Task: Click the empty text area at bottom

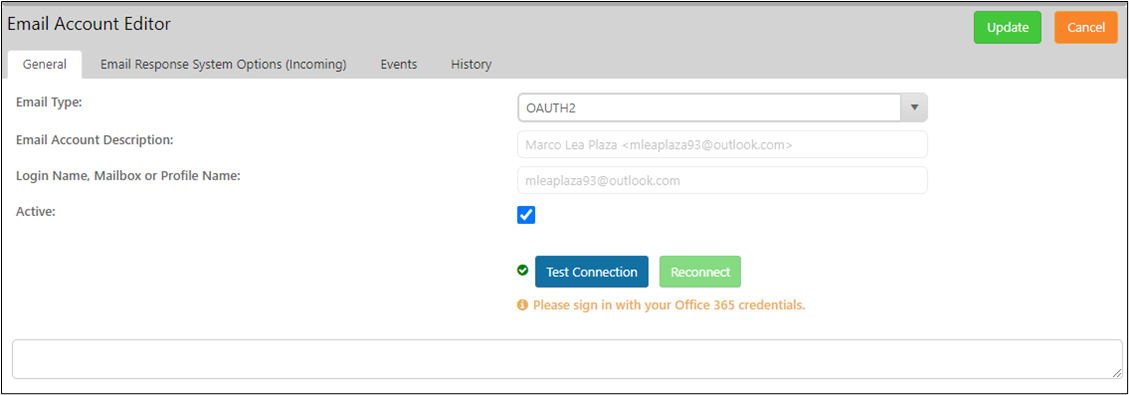Action: pos(567,359)
